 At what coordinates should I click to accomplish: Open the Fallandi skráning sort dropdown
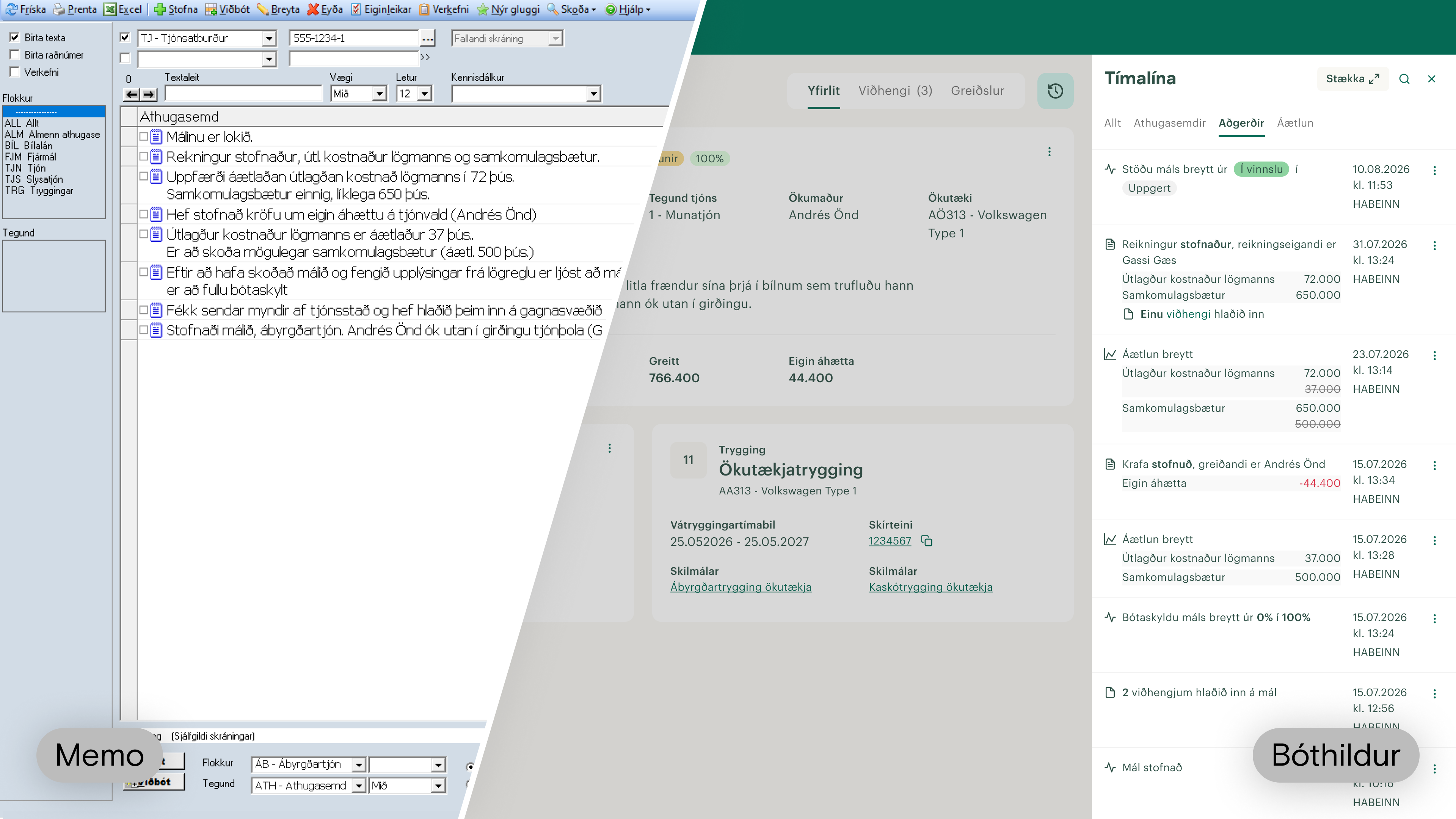tap(555, 38)
